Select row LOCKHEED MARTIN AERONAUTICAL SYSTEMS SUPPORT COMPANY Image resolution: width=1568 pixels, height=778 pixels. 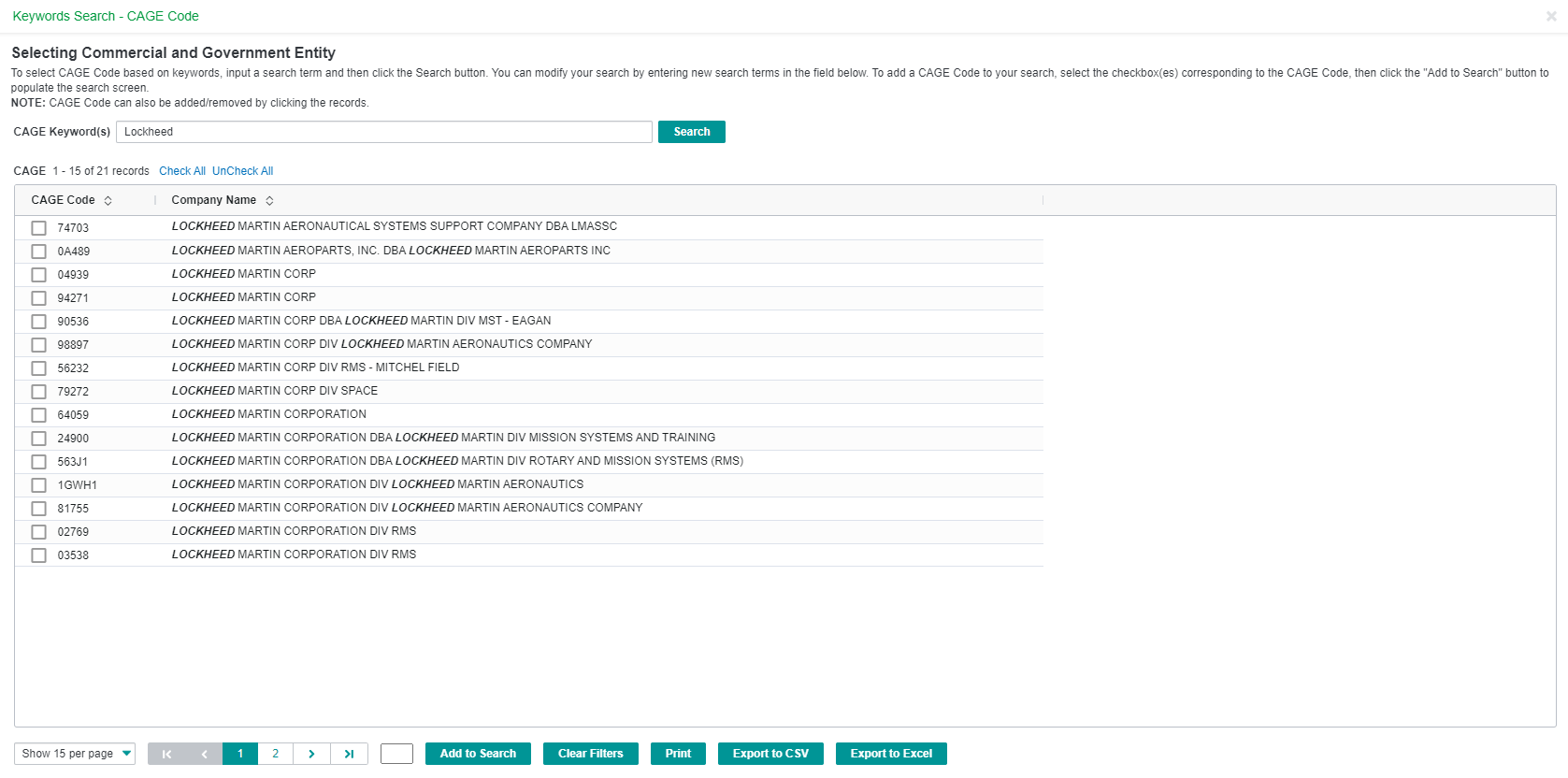(x=529, y=228)
